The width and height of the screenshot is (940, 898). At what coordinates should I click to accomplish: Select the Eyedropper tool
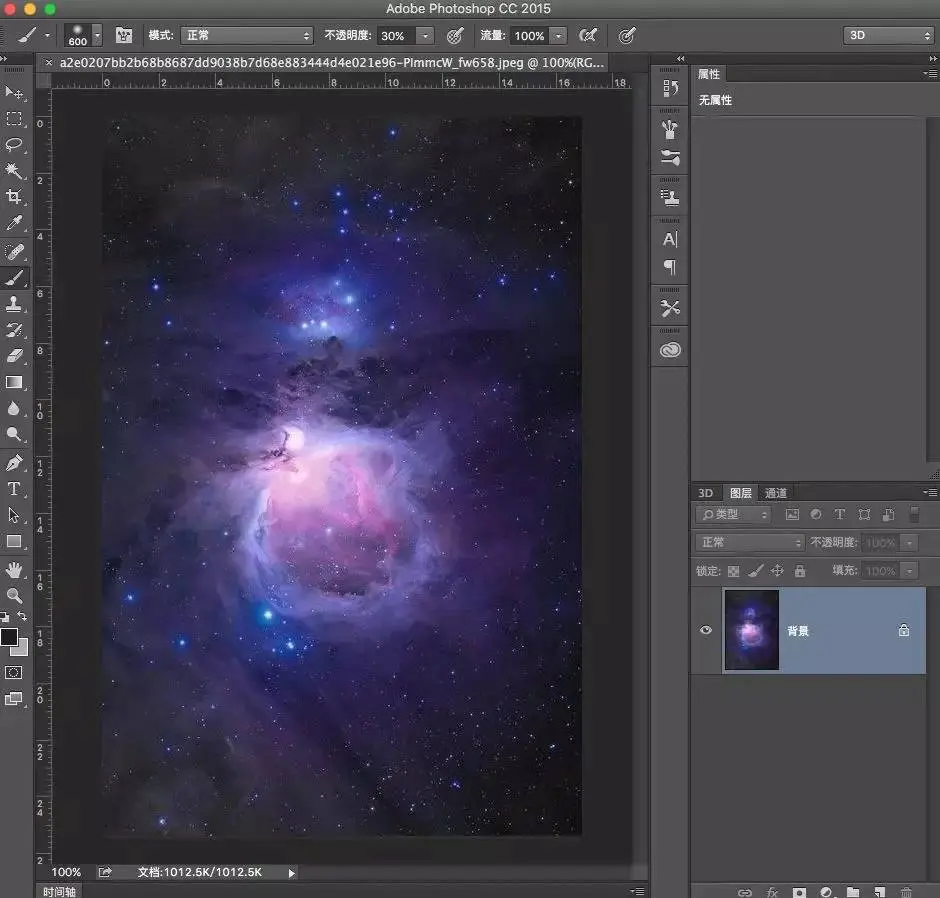tap(14, 223)
